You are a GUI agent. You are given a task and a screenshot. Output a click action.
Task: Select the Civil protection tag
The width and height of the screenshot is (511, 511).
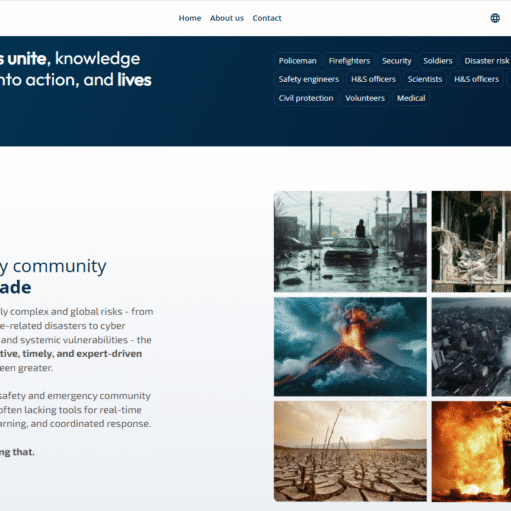click(x=306, y=98)
